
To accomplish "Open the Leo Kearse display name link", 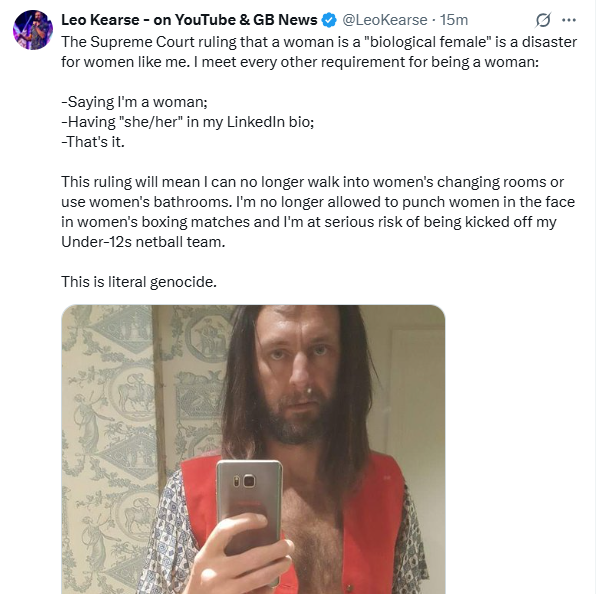I will click(x=99, y=20).
